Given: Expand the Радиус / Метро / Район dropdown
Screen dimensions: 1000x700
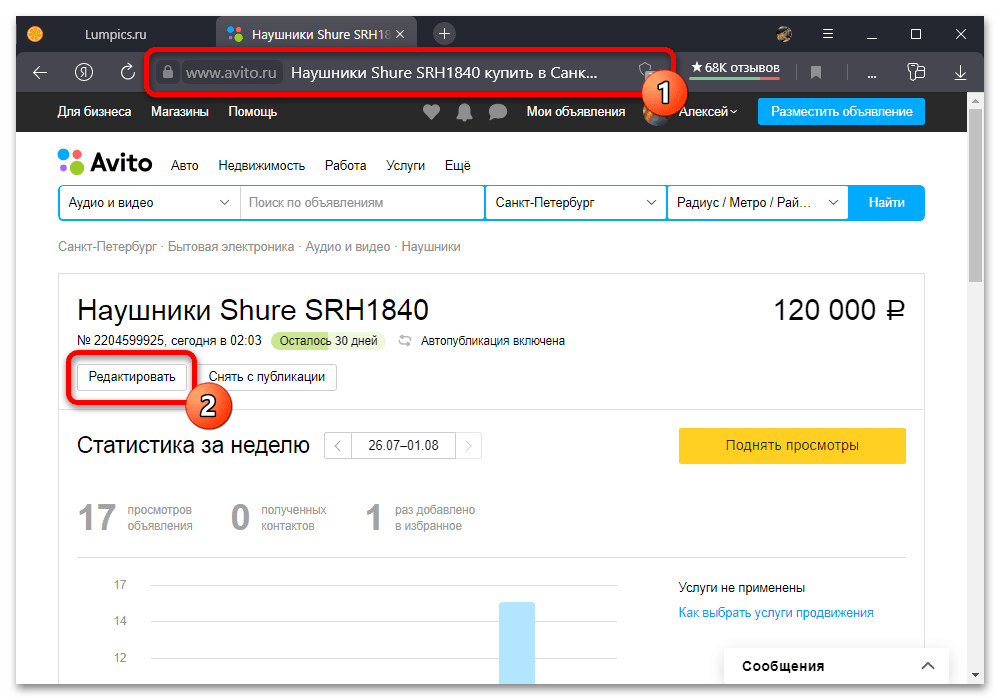Looking at the screenshot, I should (x=758, y=203).
